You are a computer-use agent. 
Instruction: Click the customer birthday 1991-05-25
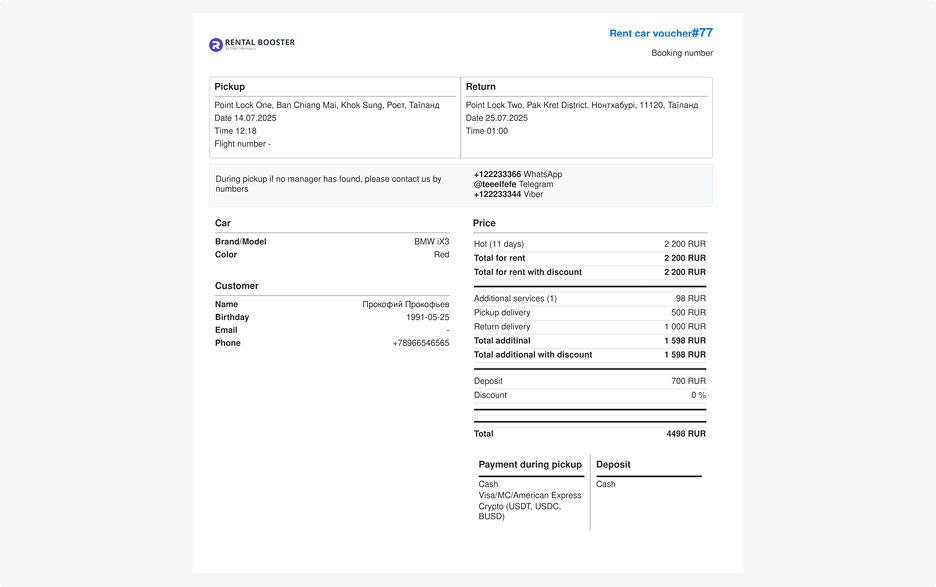427,317
